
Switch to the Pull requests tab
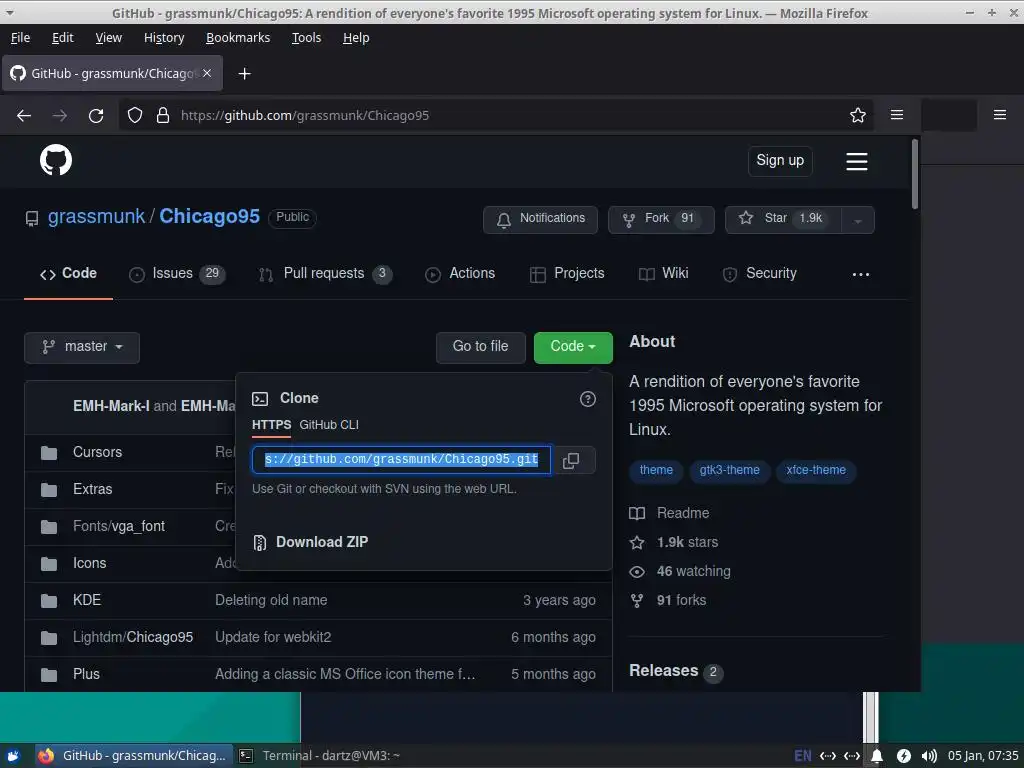(325, 274)
